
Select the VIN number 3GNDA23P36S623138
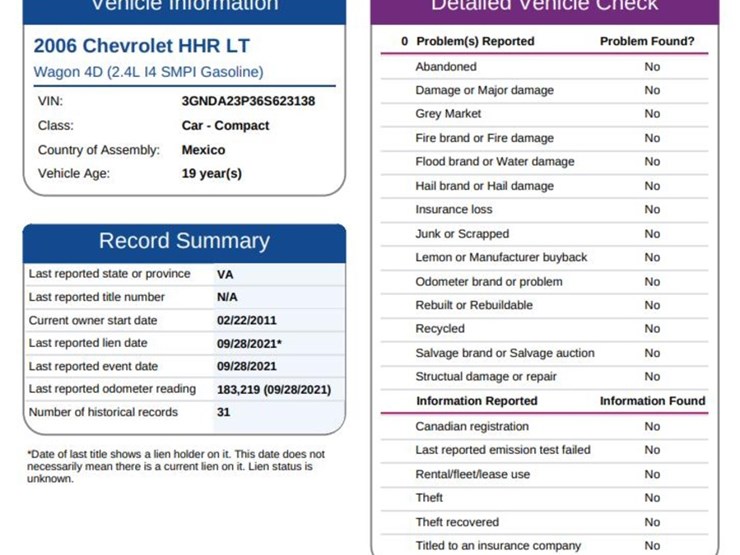(x=248, y=101)
